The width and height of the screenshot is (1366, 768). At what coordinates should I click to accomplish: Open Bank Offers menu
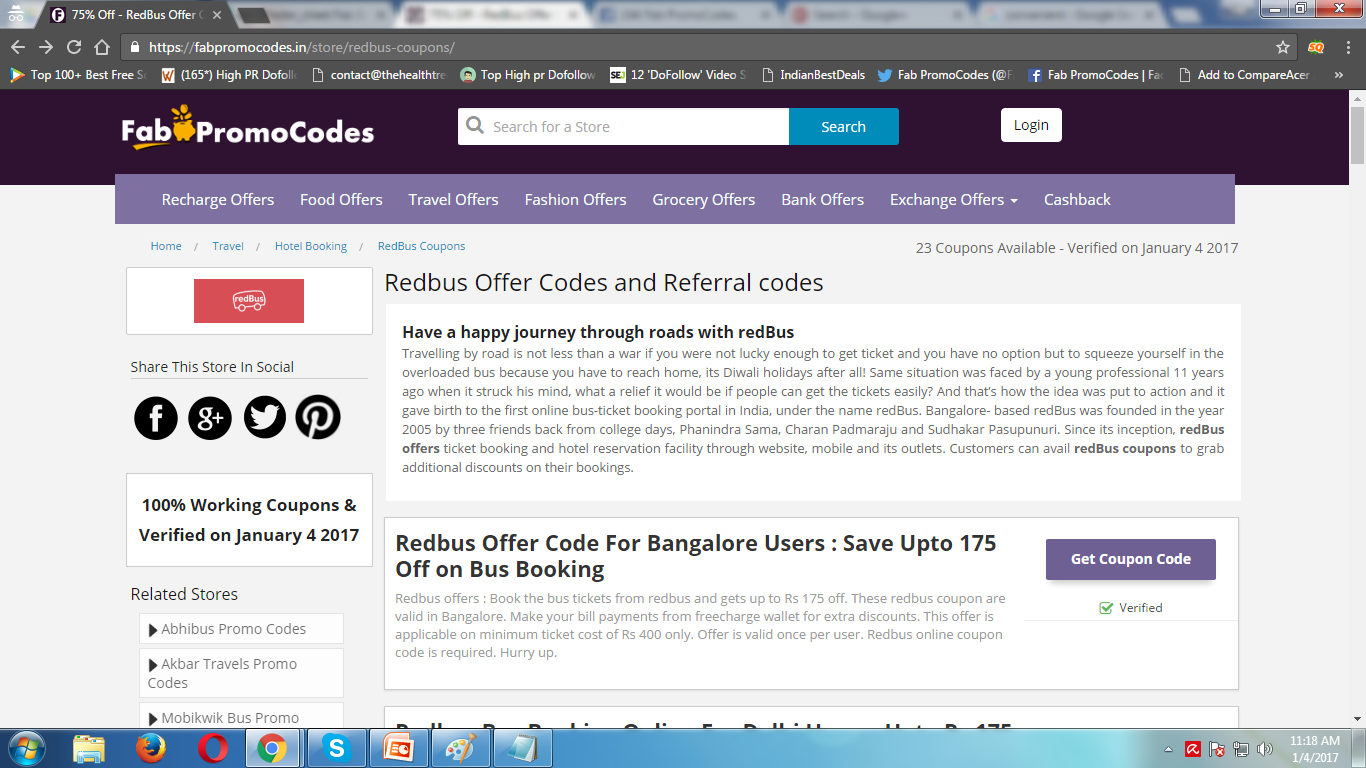[823, 200]
